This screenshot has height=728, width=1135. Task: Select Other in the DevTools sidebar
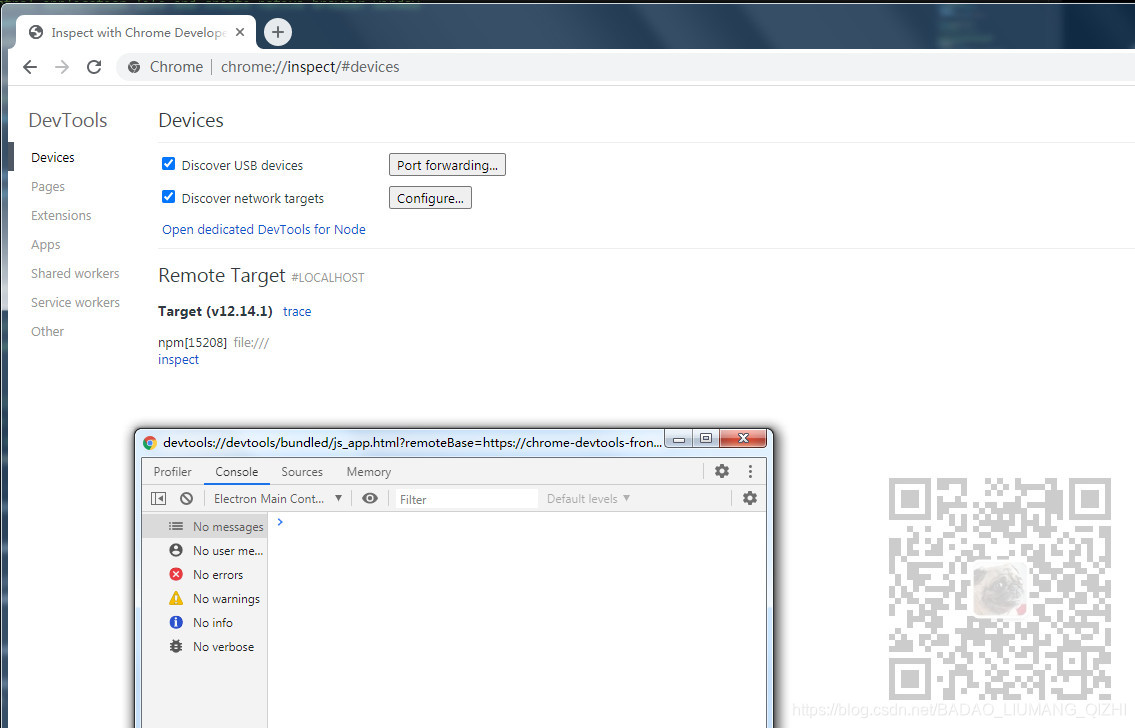(47, 331)
